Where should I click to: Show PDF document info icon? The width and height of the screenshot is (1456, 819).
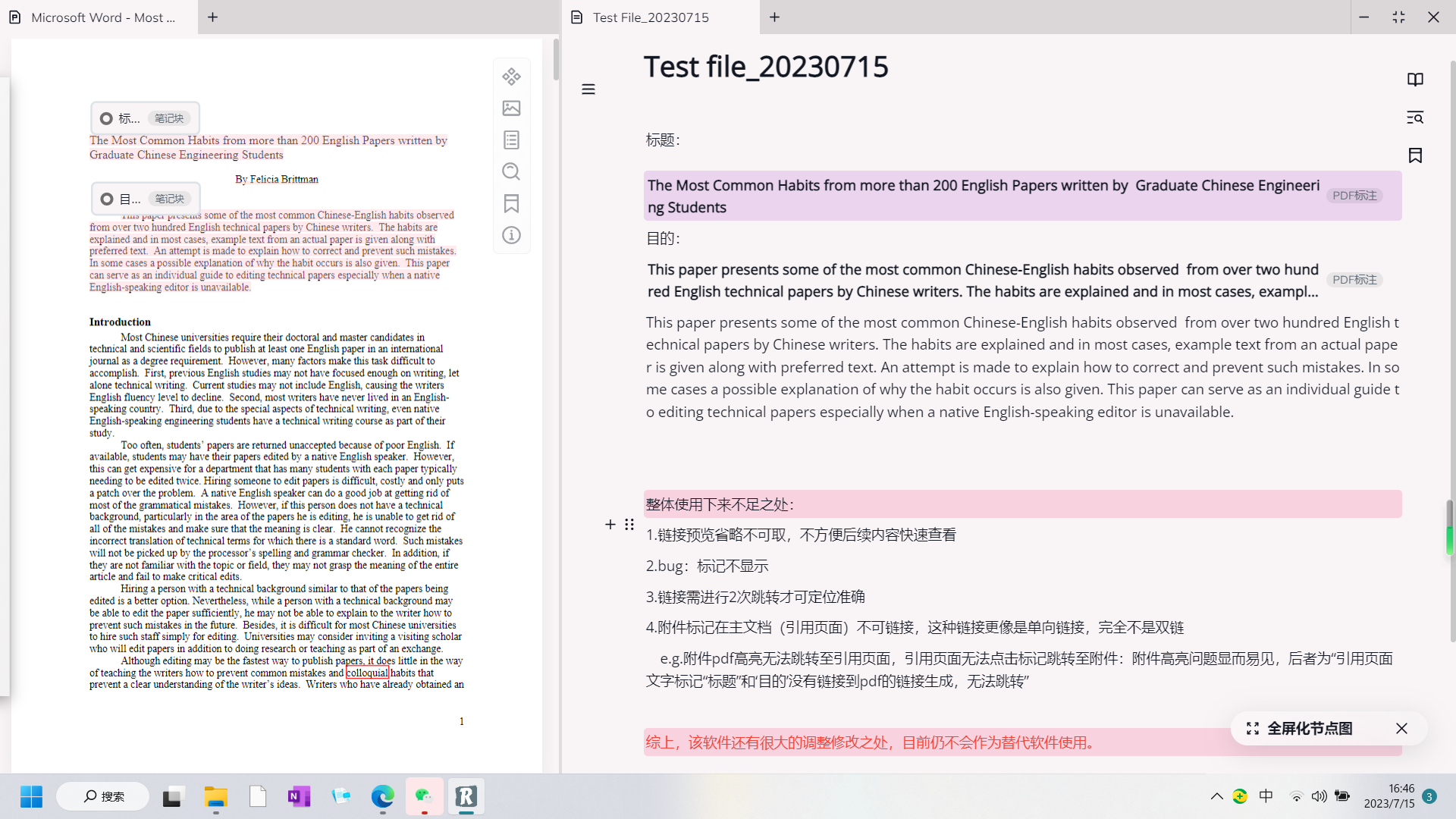point(511,236)
